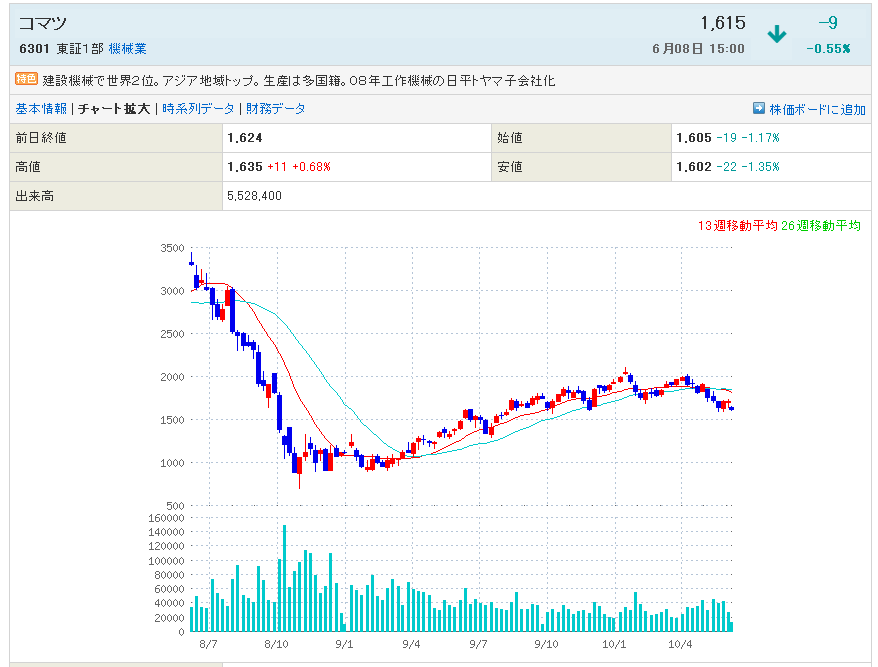Click the change value −9

[x=828, y=23]
